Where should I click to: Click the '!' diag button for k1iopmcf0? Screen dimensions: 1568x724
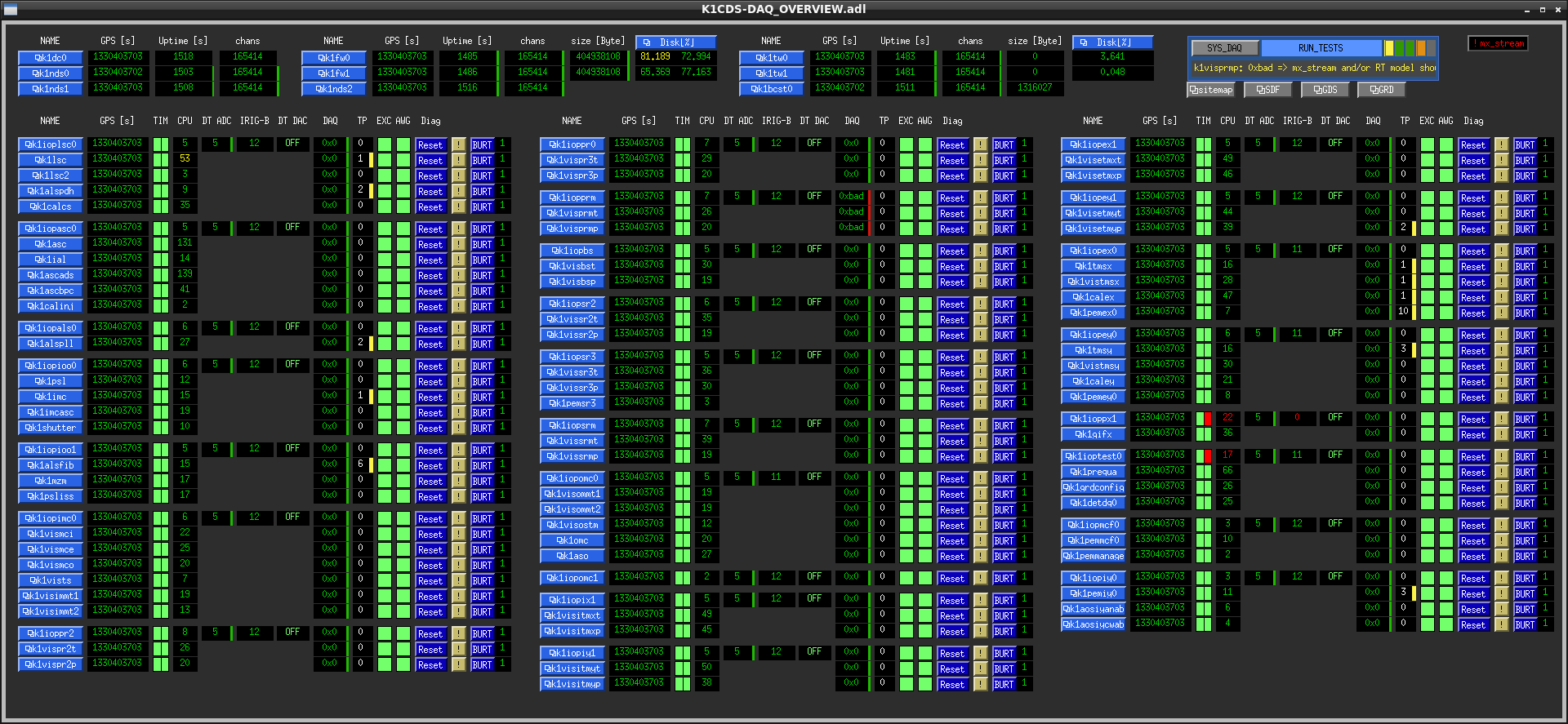coord(1502,525)
